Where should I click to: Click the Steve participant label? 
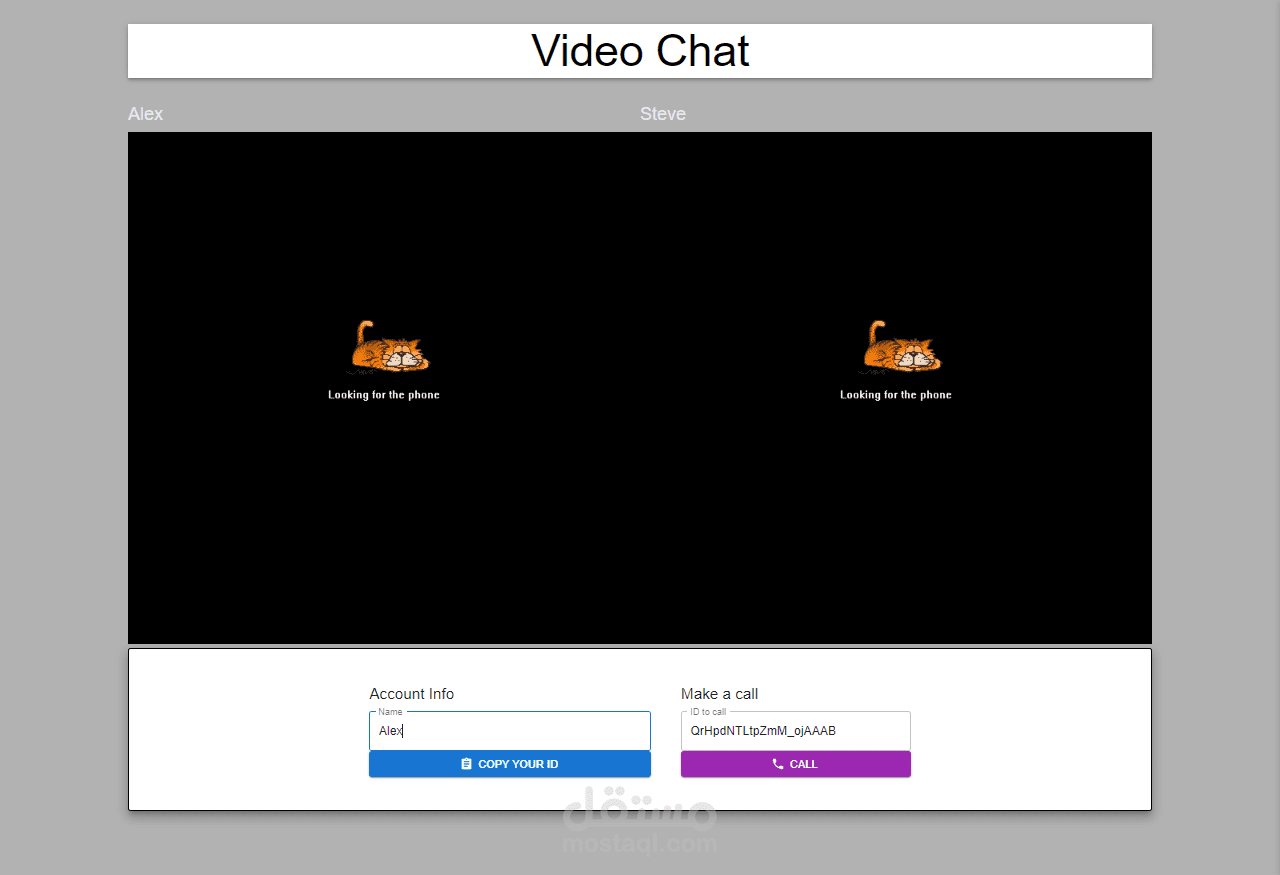click(x=662, y=113)
